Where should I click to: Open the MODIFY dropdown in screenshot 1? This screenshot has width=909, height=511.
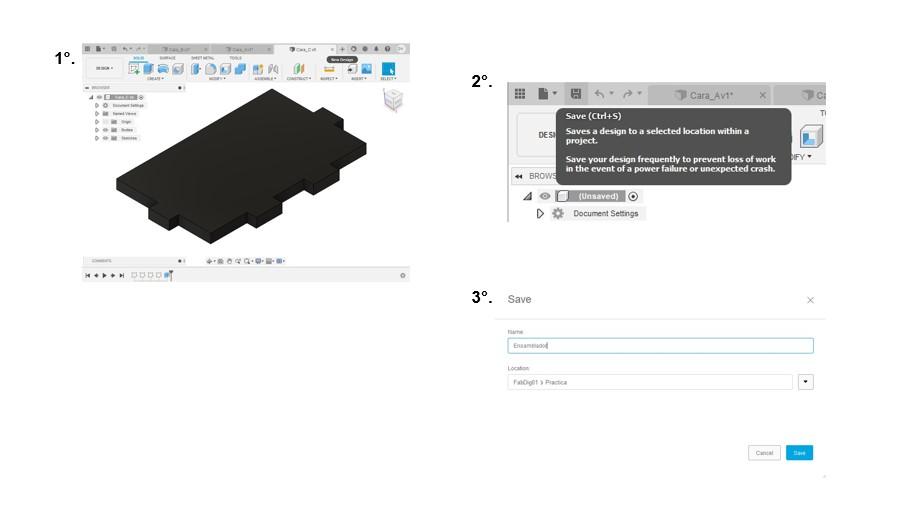[217, 78]
